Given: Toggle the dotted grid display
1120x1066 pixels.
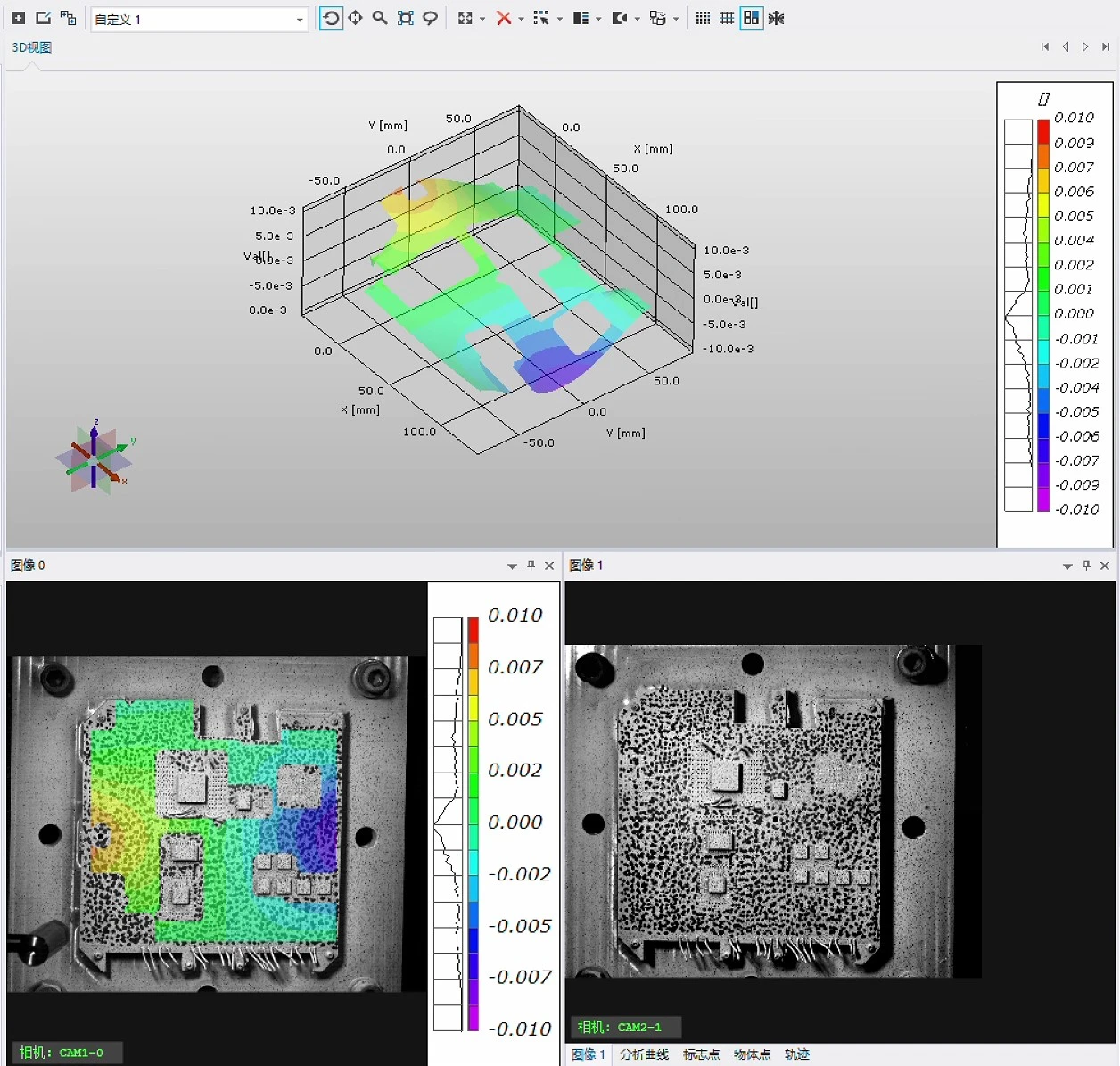Looking at the screenshot, I should tap(703, 19).
